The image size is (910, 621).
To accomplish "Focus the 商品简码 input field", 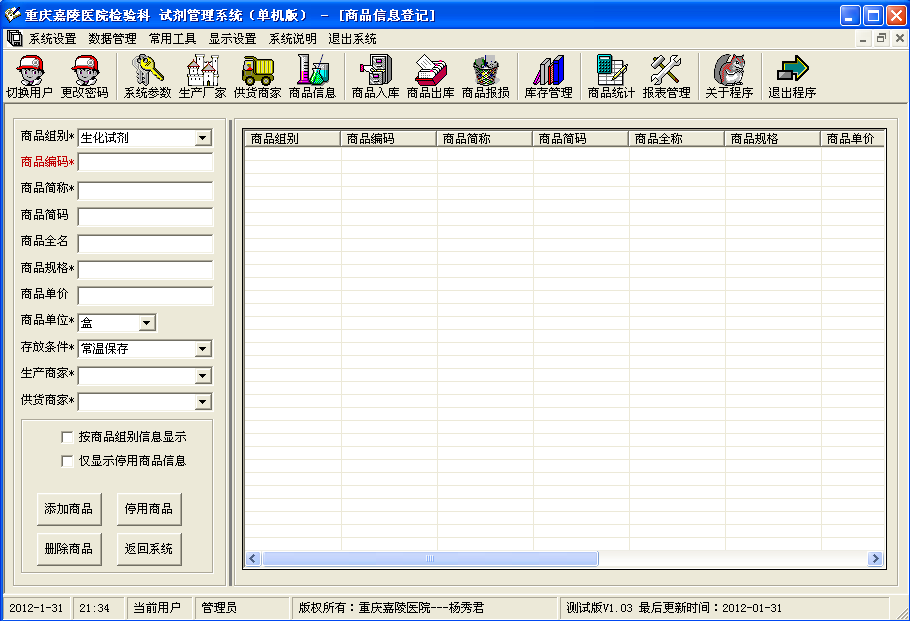I will (145, 217).
